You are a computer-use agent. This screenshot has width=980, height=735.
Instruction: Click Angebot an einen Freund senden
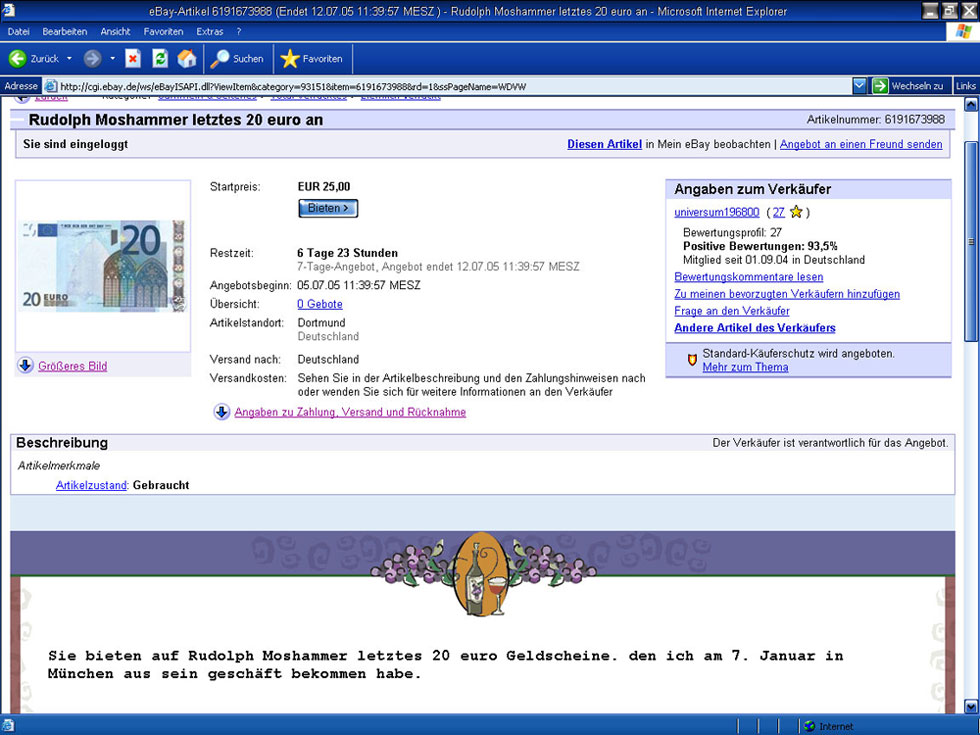[861, 144]
